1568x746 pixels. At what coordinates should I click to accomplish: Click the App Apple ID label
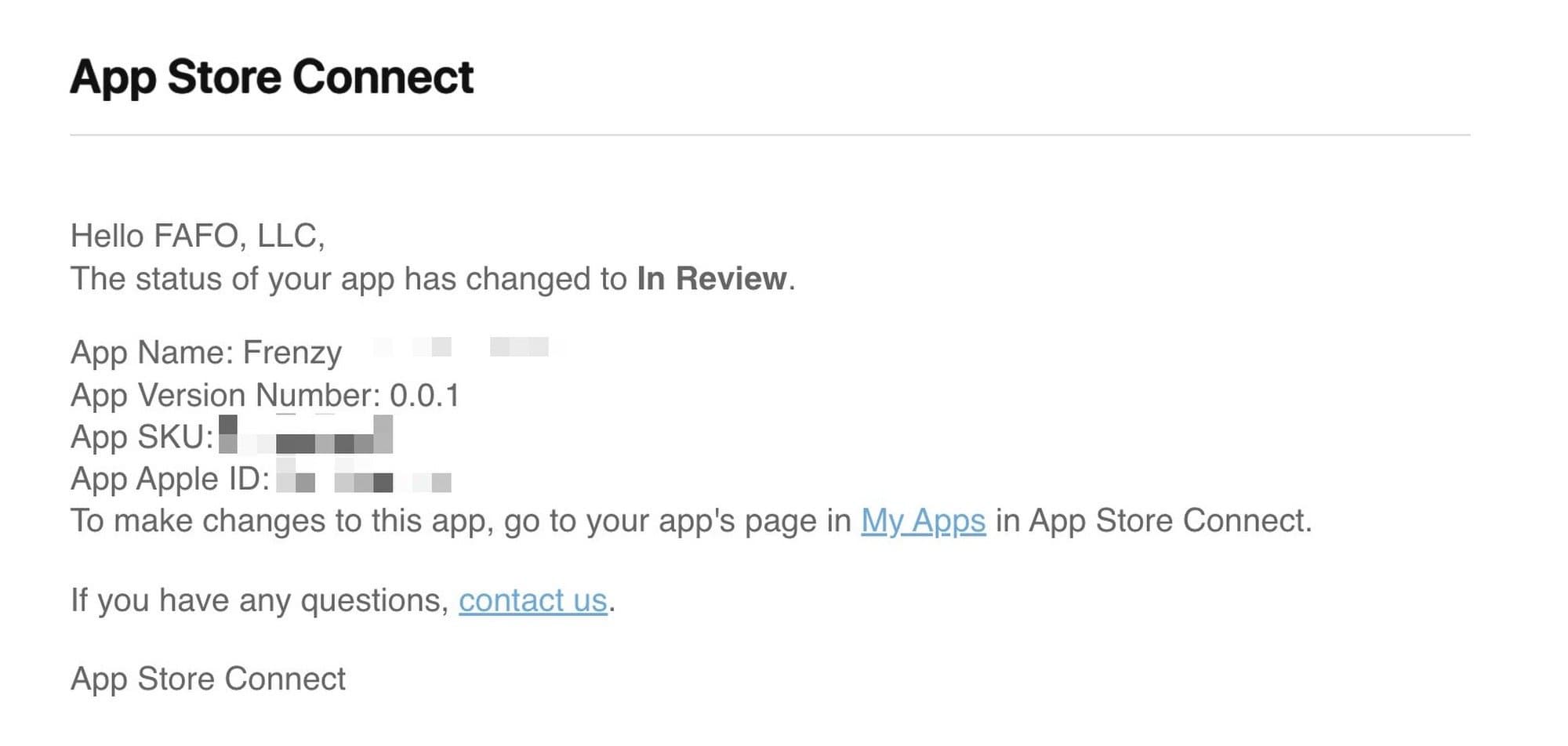(169, 479)
